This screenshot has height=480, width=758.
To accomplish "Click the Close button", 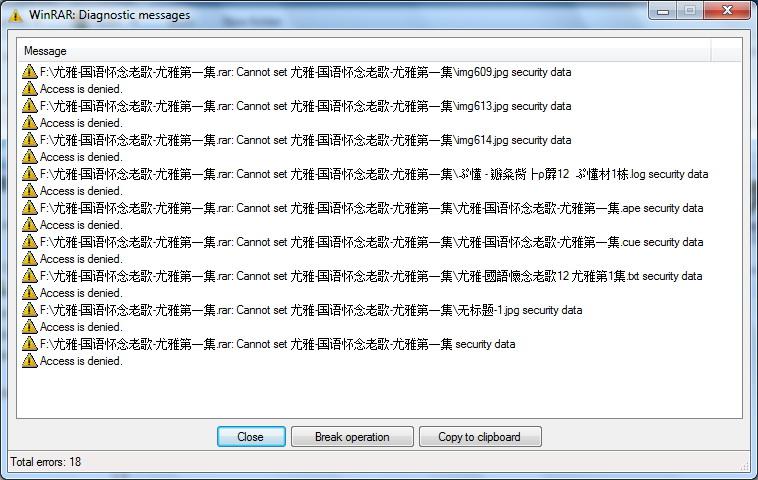I will pyautogui.click(x=251, y=436).
